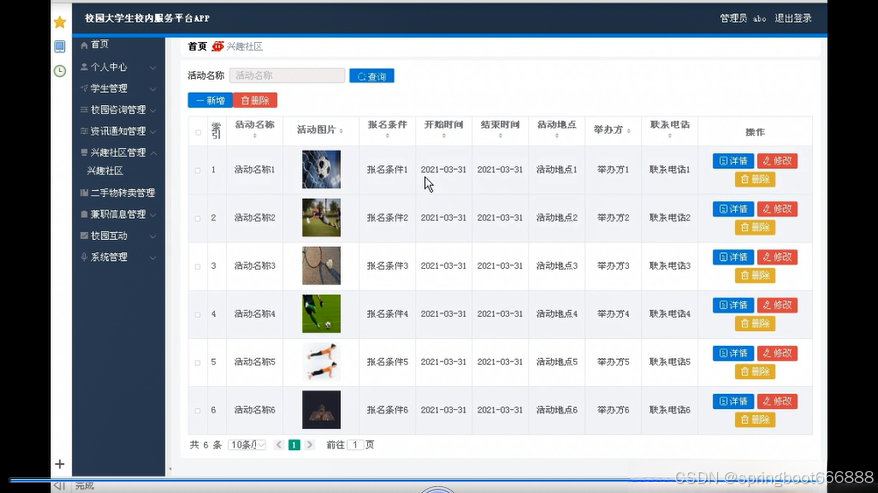Click 详情 for row 4
The width and height of the screenshot is (878, 493).
pyautogui.click(x=733, y=305)
